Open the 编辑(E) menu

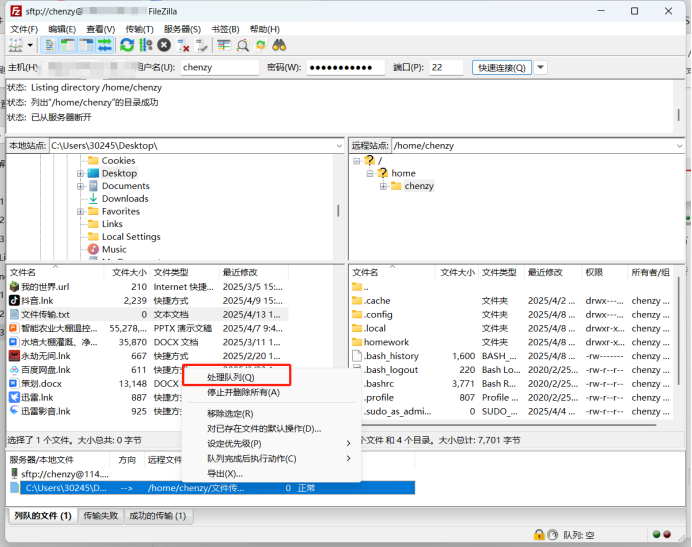click(62, 29)
